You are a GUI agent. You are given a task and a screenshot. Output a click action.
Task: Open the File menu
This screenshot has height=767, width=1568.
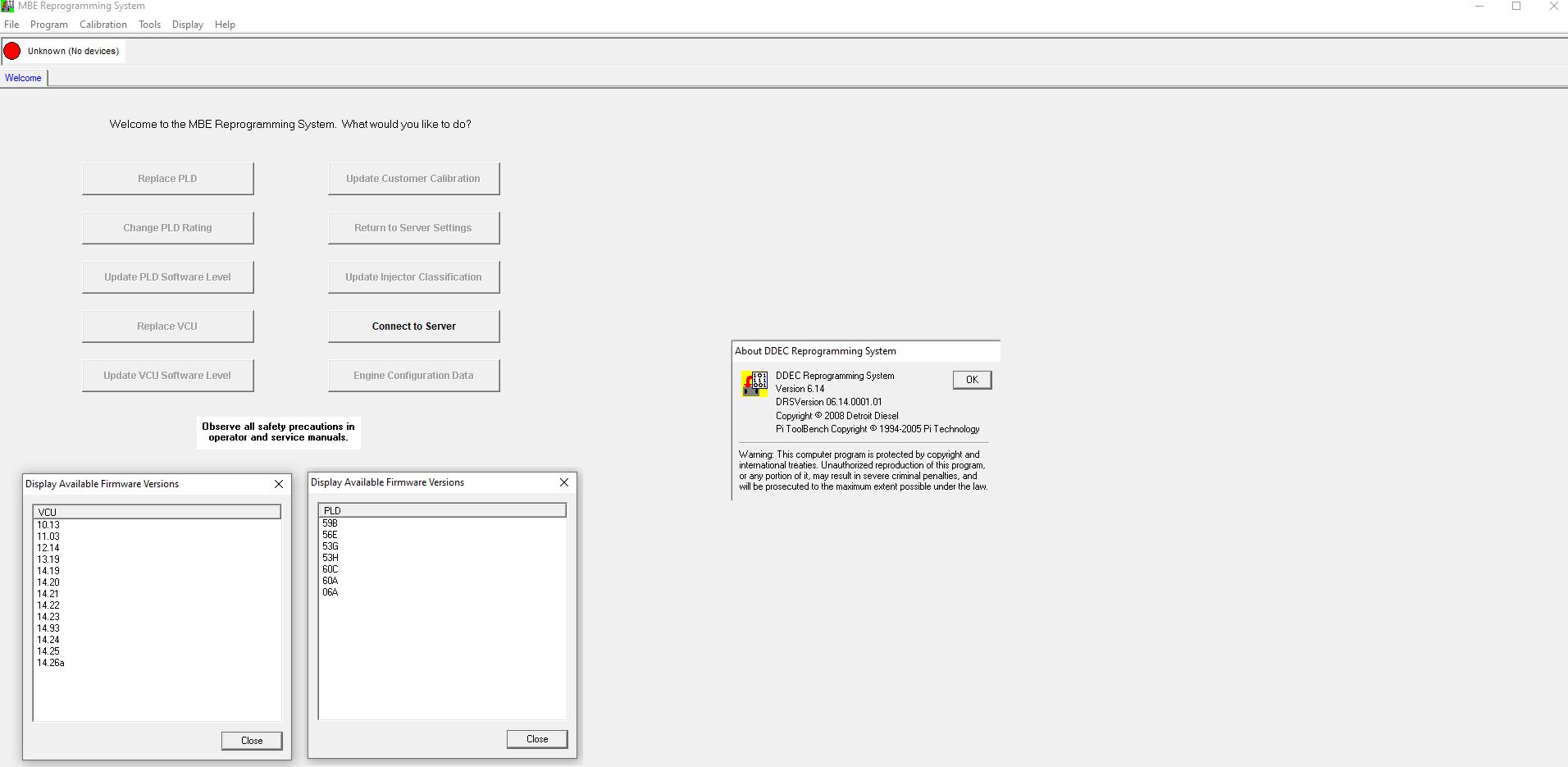pos(11,25)
